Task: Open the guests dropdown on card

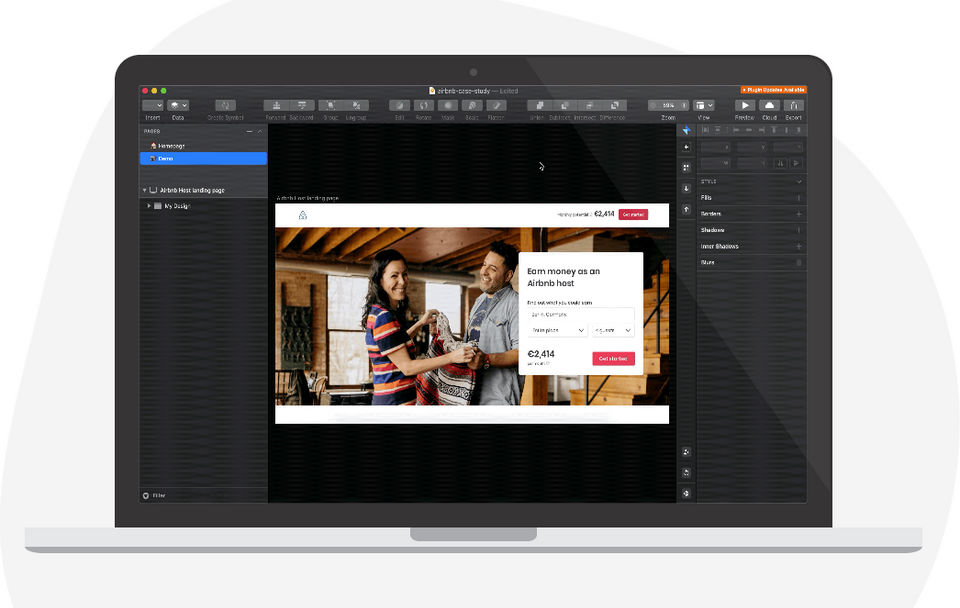Action: pos(613,330)
